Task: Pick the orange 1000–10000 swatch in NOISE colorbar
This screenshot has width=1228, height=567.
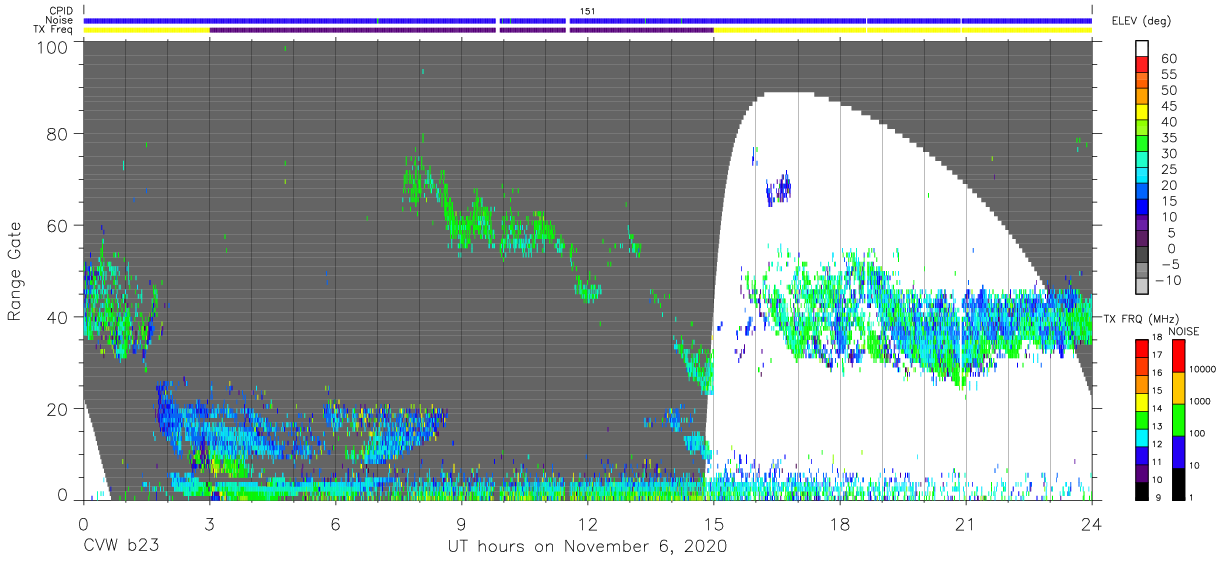Action: (1177, 386)
